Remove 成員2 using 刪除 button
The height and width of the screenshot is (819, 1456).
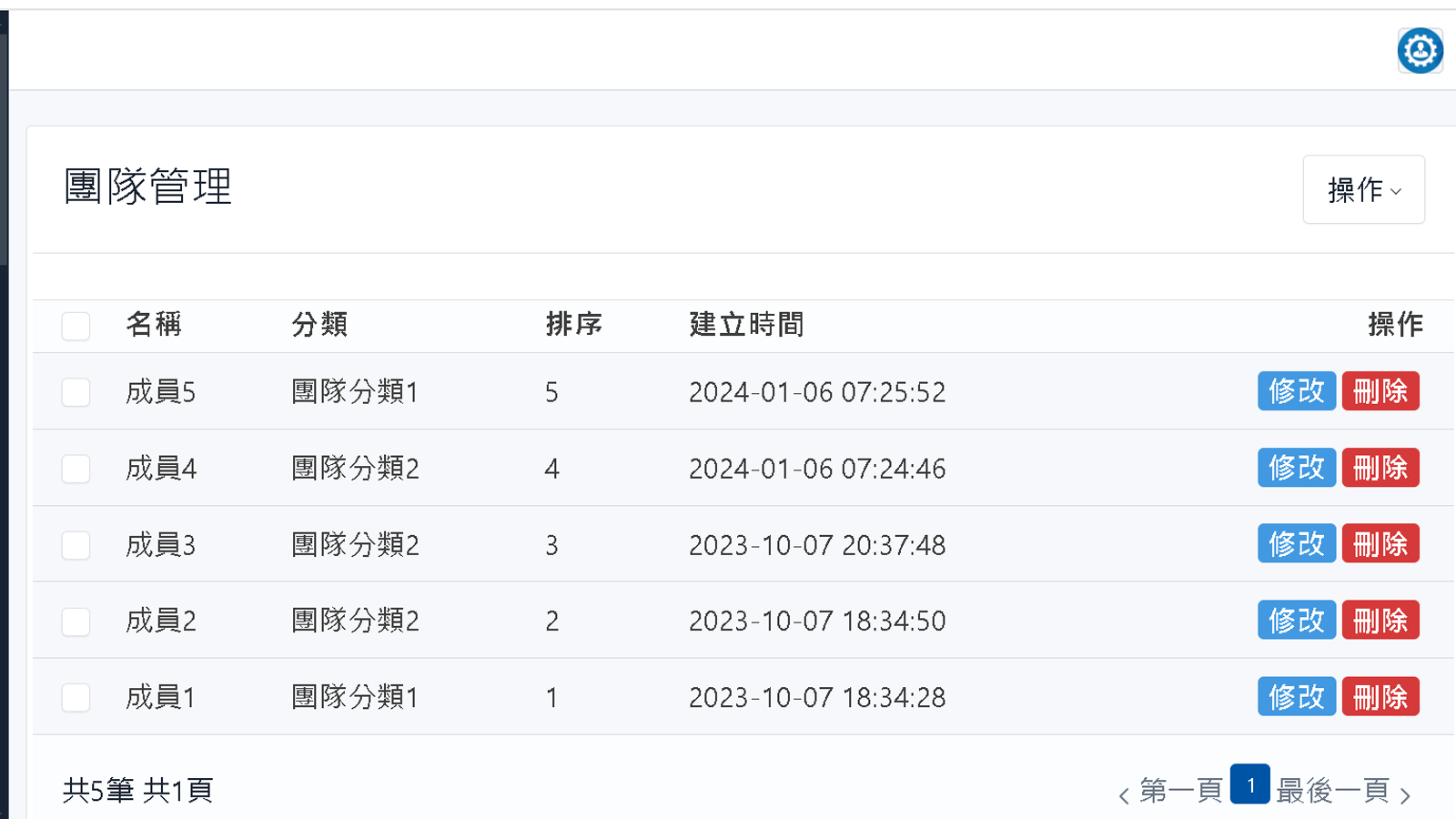(1380, 620)
